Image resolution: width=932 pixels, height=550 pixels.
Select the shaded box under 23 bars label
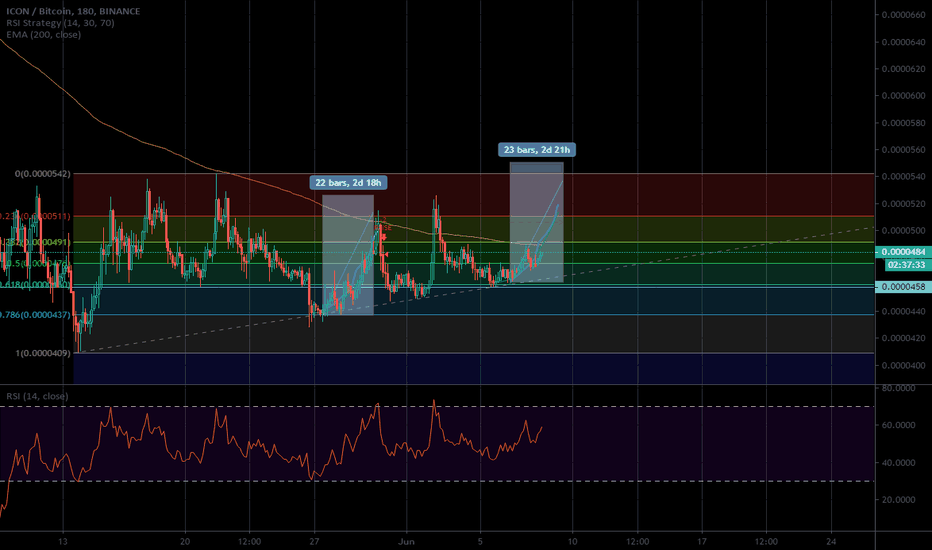537,222
